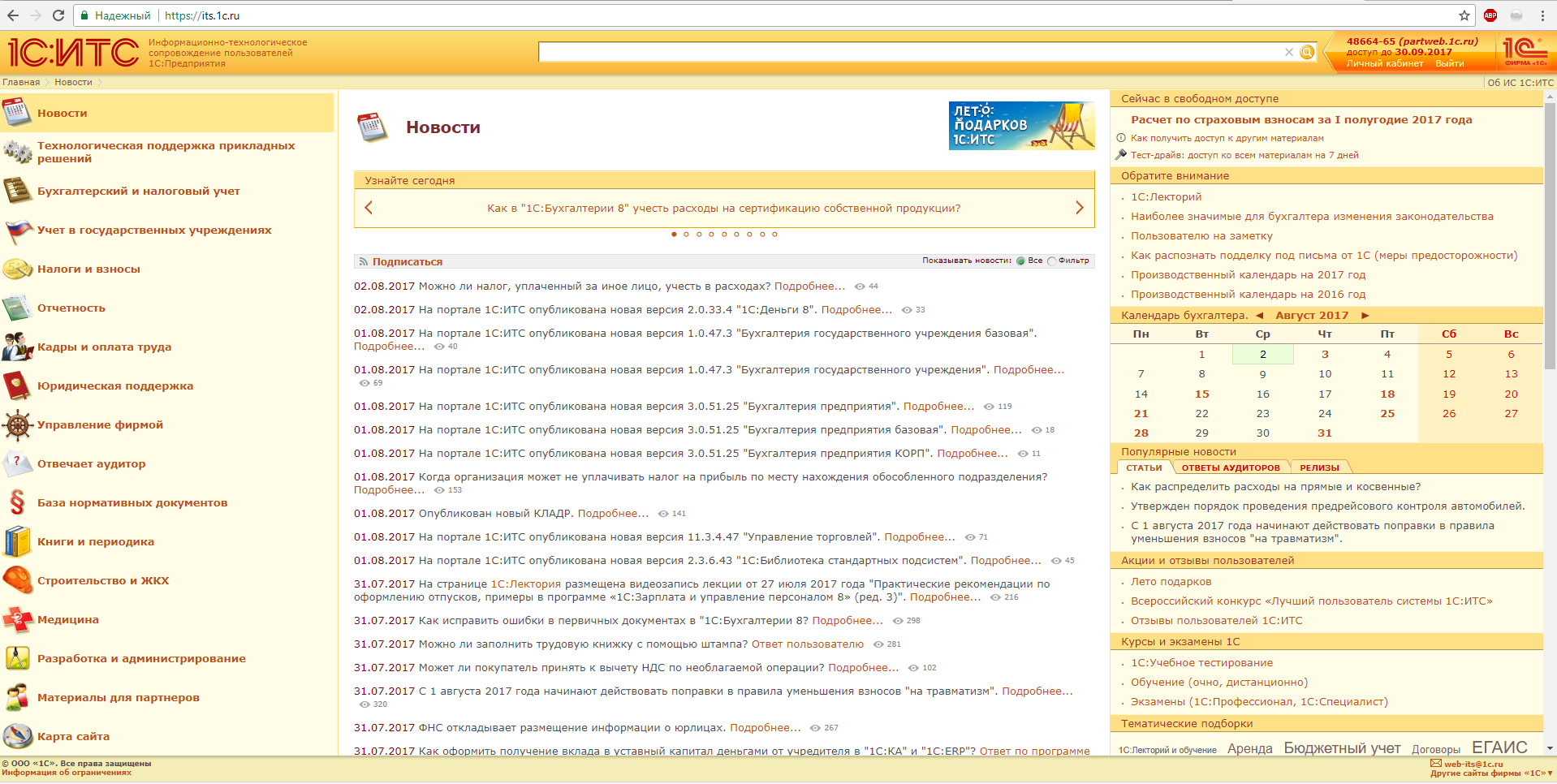The height and width of the screenshot is (784, 1557).
Task: Open the Отчетность icon
Action: click(16, 308)
